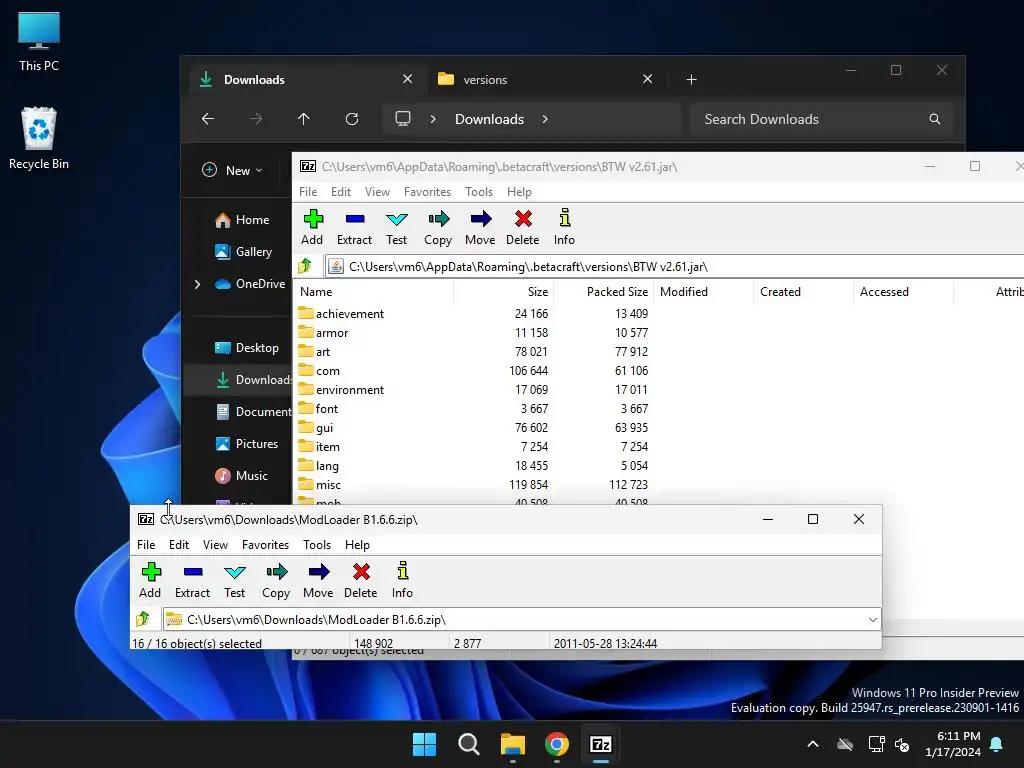
Task: Sort by Name column in jar window
Action: pos(374,292)
